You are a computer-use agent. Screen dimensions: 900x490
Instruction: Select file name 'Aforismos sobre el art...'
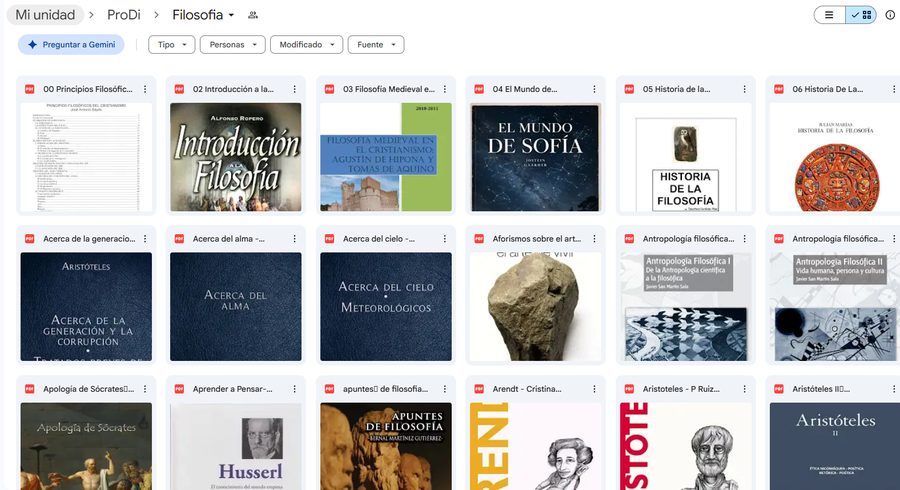[x=537, y=239]
